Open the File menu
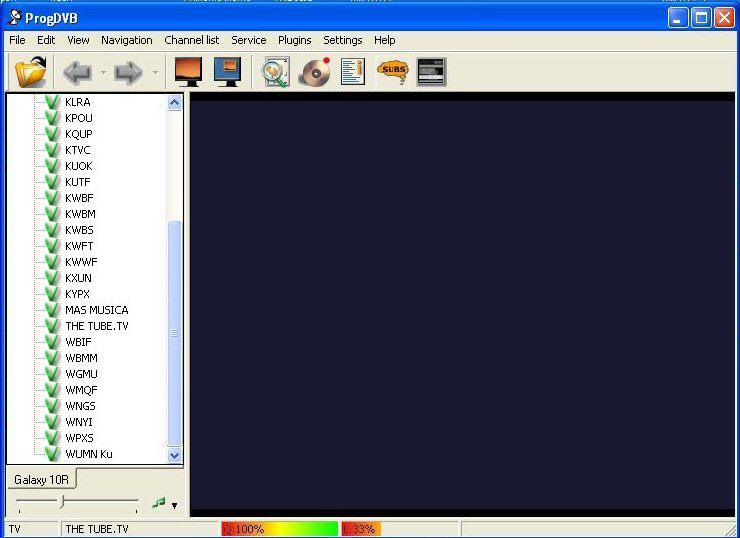740x538 pixels. (x=17, y=41)
